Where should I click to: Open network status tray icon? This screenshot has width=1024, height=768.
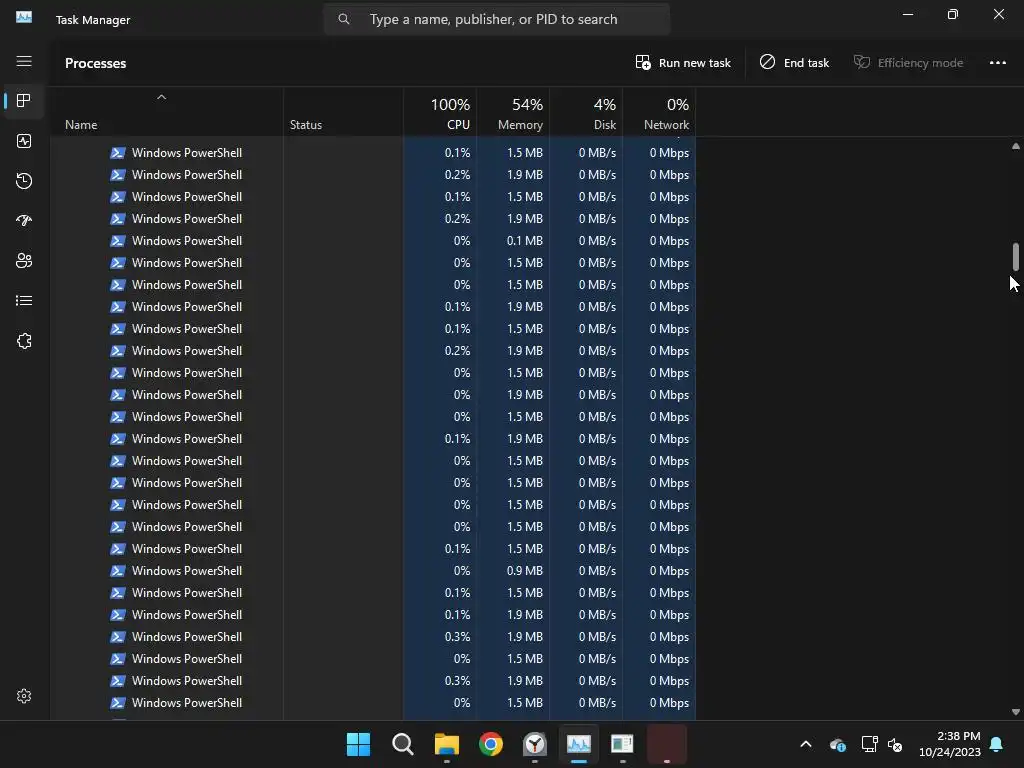869,744
